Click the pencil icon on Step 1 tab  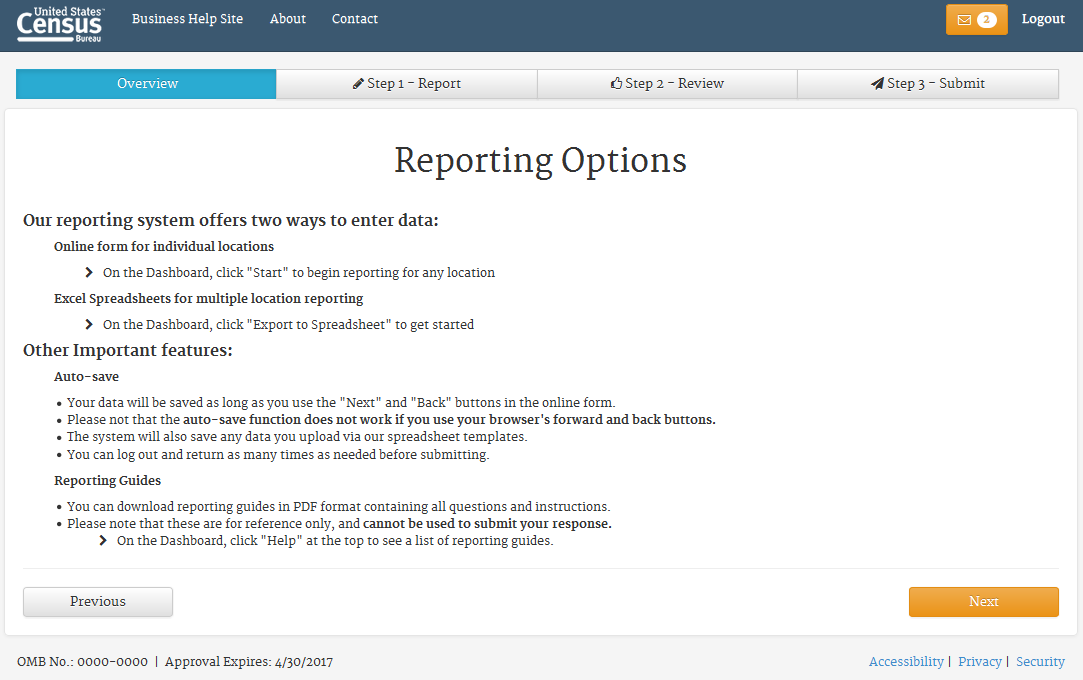(358, 84)
